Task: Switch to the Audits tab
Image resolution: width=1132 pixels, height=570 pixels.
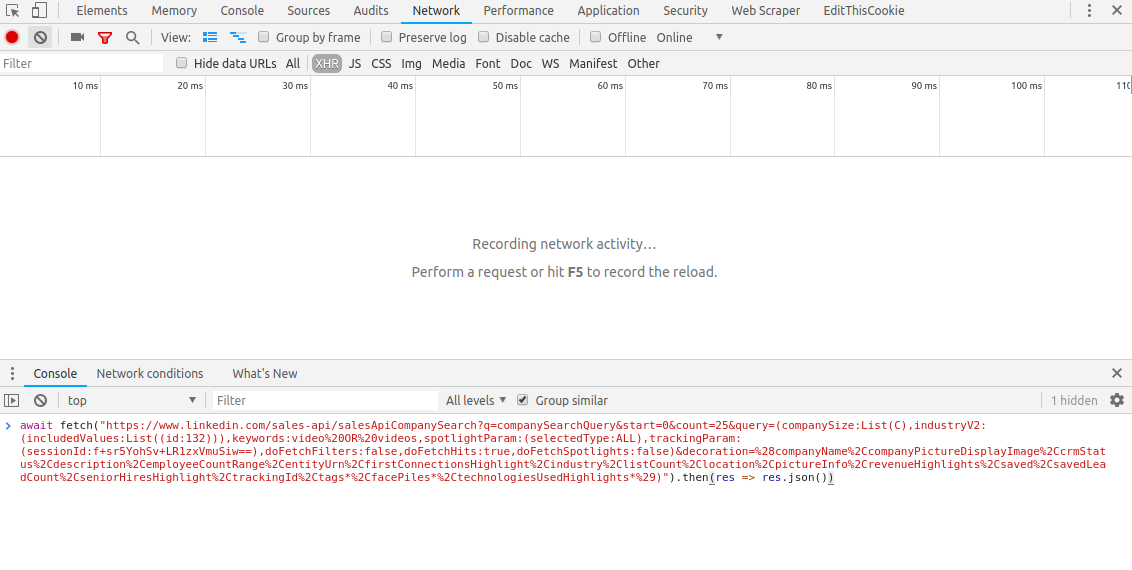Action: [371, 11]
